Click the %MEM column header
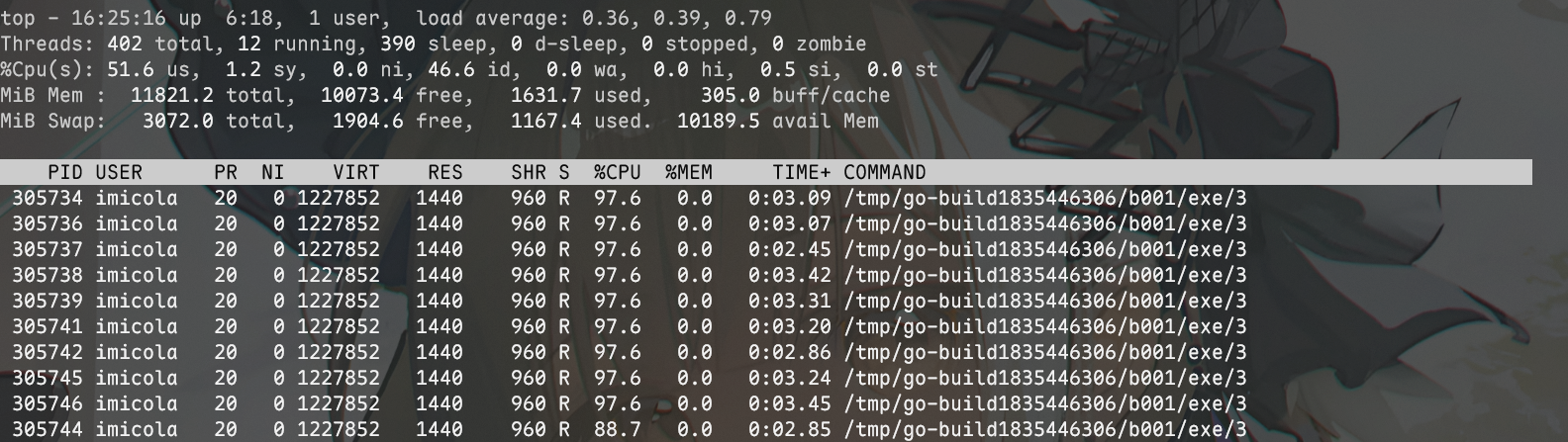The width and height of the screenshot is (1568, 442). (688, 172)
